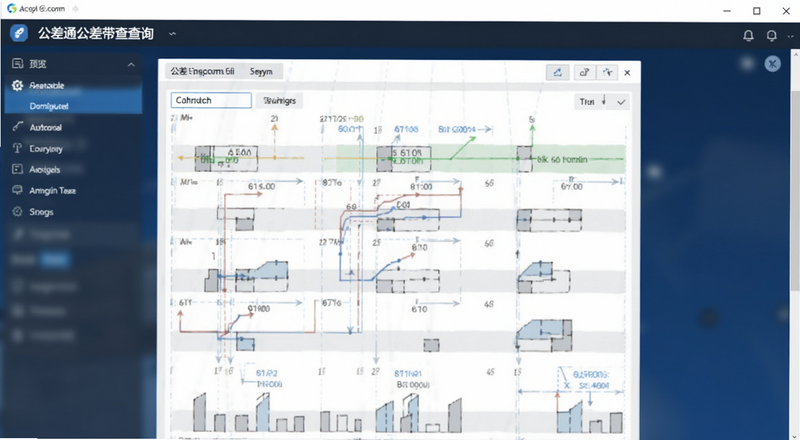800x440 pixels.
Task: Click the green 'Blk 66 fomlin' label
Action: click(x=562, y=160)
